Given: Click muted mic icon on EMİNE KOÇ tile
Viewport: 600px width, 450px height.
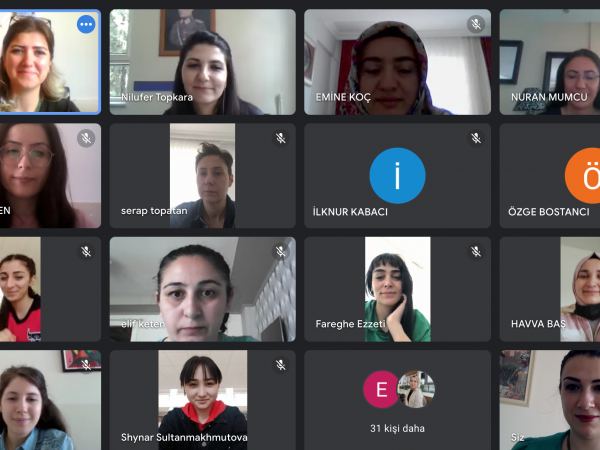Looking at the screenshot, I should click(x=476, y=24).
